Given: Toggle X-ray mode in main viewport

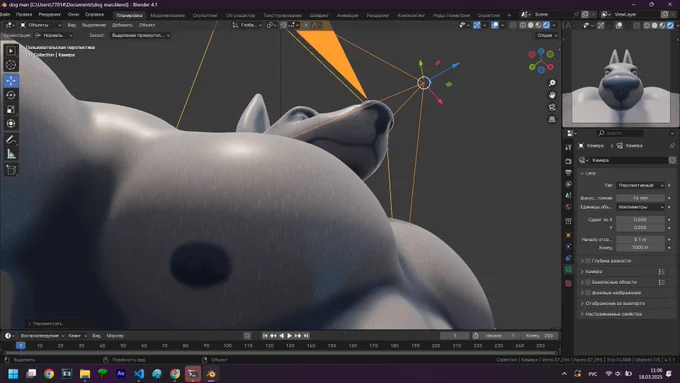Looking at the screenshot, I should [x=513, y=25].
